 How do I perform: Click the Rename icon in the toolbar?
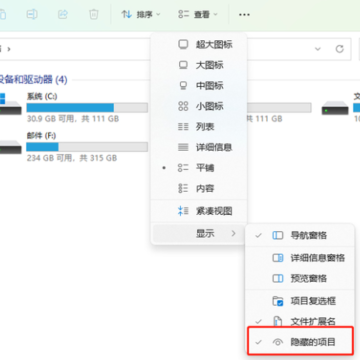point(32,14)
